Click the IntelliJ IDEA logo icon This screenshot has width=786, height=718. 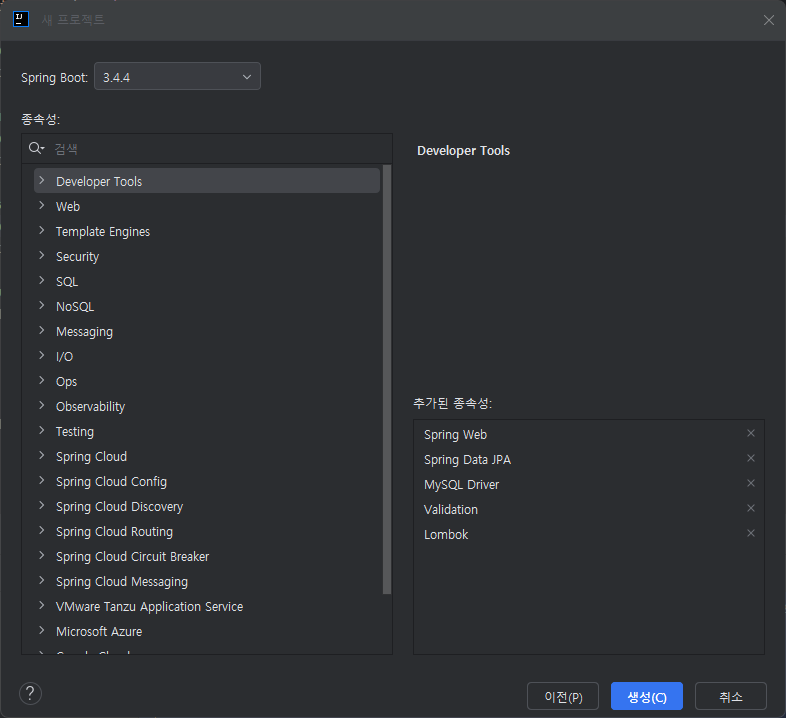pos(21,20)
